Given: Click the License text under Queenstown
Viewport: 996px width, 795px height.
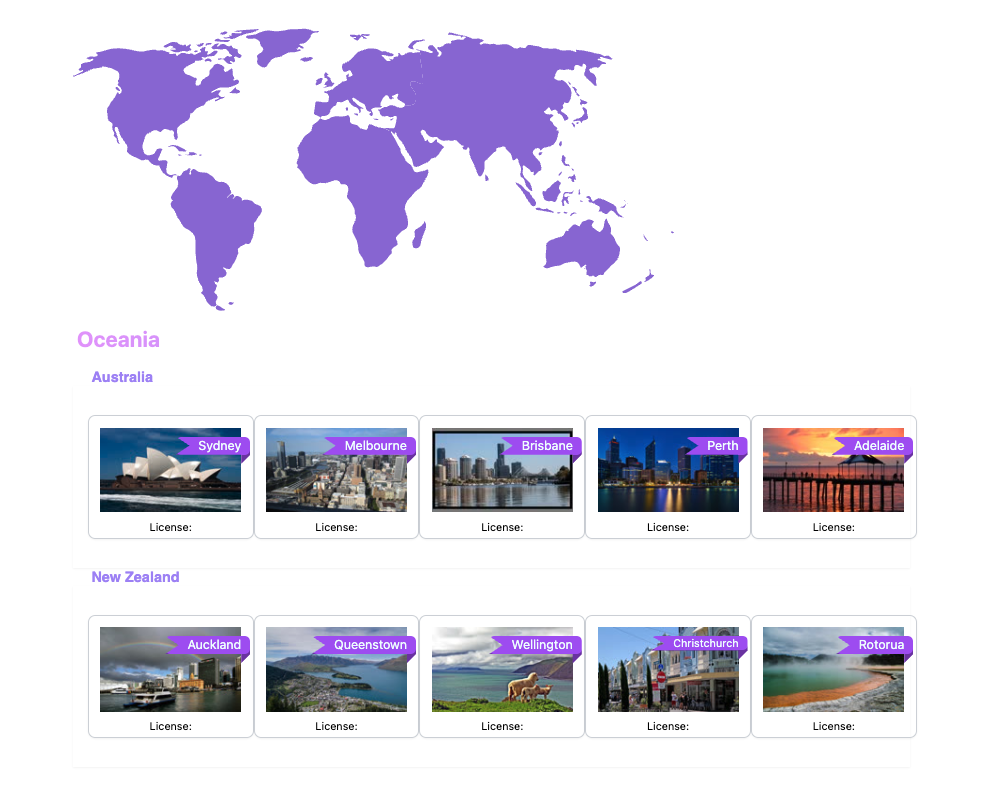Looking at the screenshot, I should point(336,726).
